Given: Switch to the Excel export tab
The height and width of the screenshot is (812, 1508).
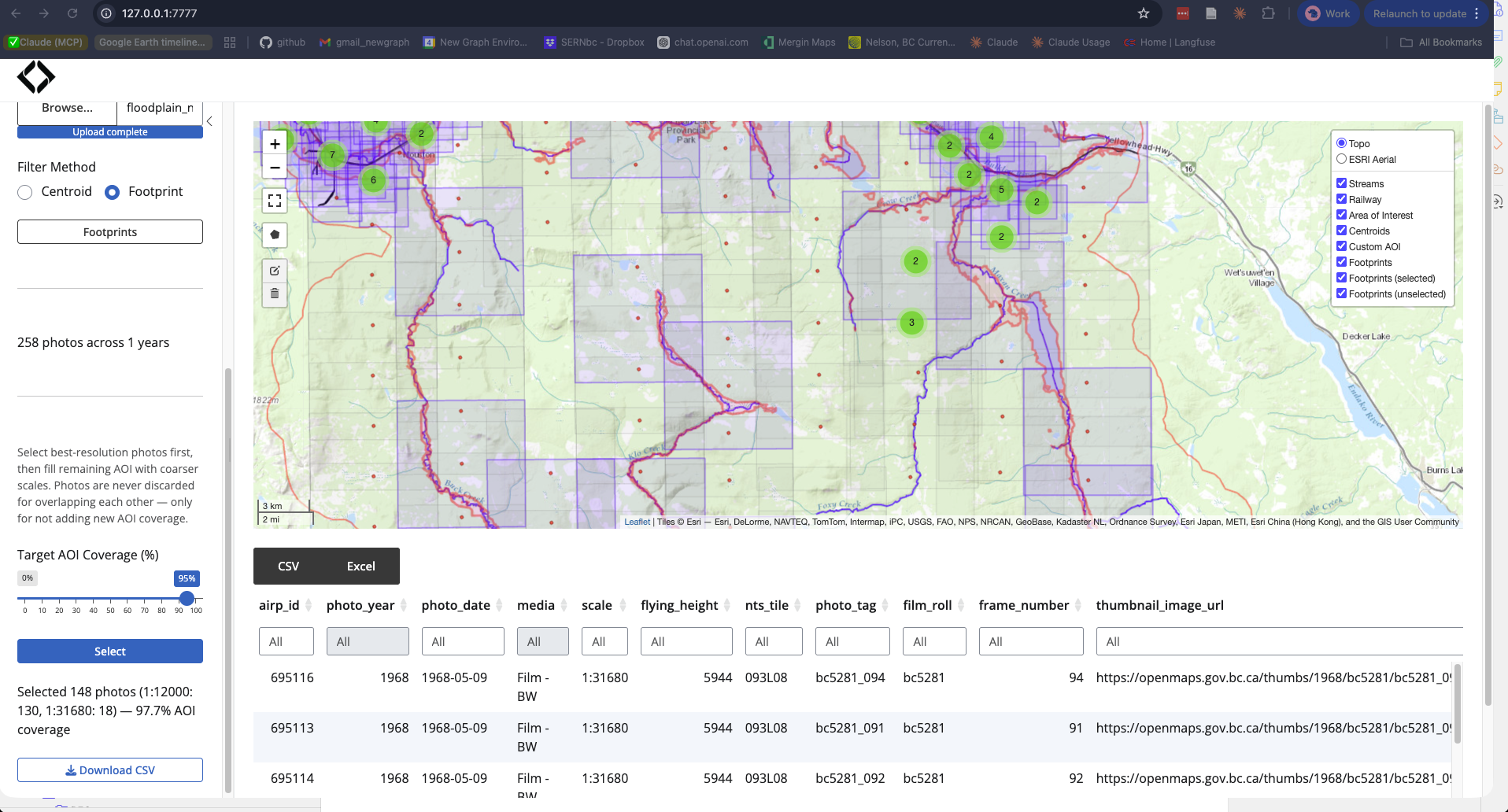Looking at the screenshot, I should [x=361, y=566].
